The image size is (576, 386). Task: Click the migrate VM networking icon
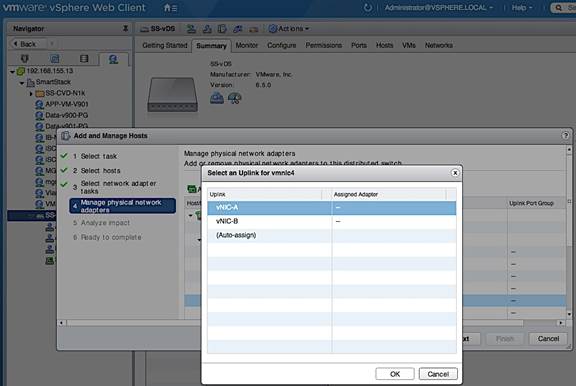click(x=238, y=29)
